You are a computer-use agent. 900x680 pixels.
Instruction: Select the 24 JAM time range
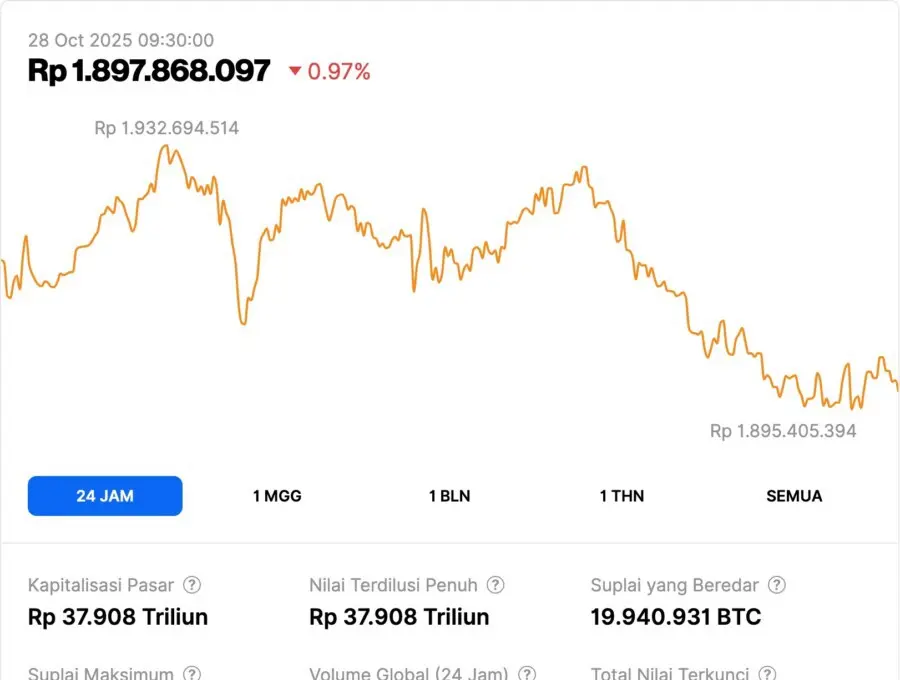tap(105, 496)
